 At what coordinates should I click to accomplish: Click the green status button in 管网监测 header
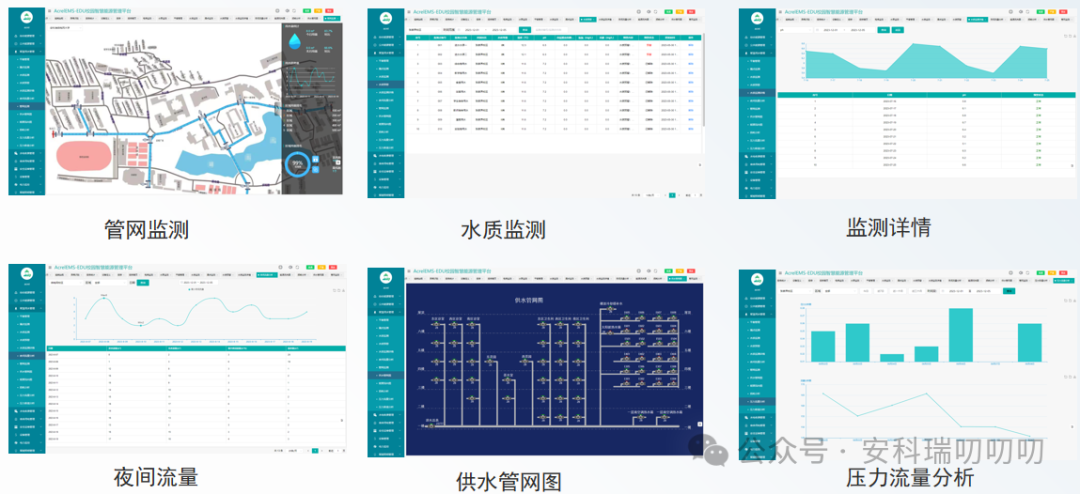point(307,11)
